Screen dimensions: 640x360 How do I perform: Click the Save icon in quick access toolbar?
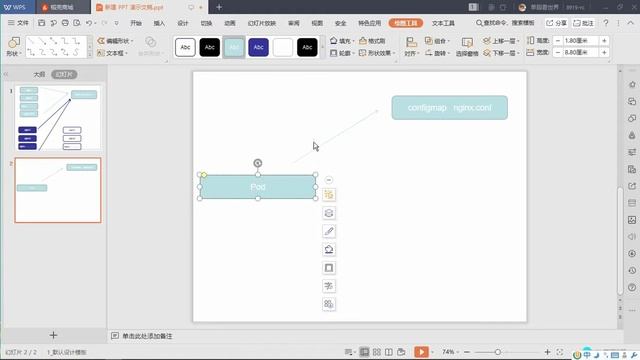tap(41, 23)
